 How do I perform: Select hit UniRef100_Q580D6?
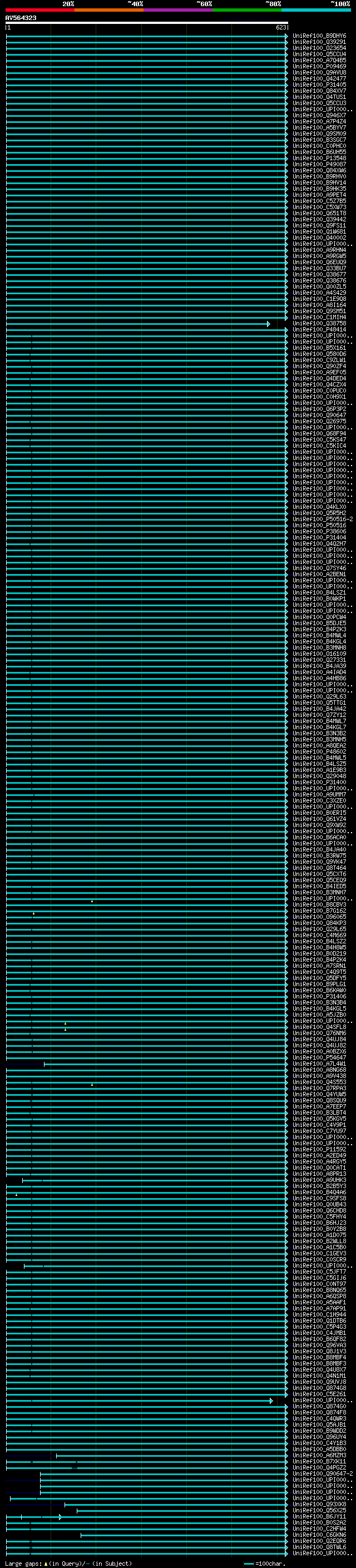pyautogui.click(x=319, y=354)
